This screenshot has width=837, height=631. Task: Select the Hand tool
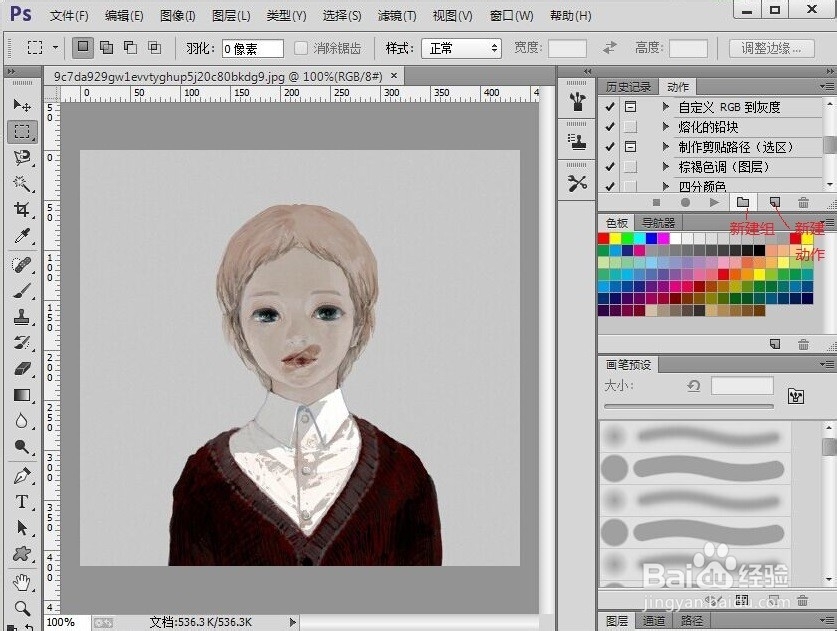(22, 582)
